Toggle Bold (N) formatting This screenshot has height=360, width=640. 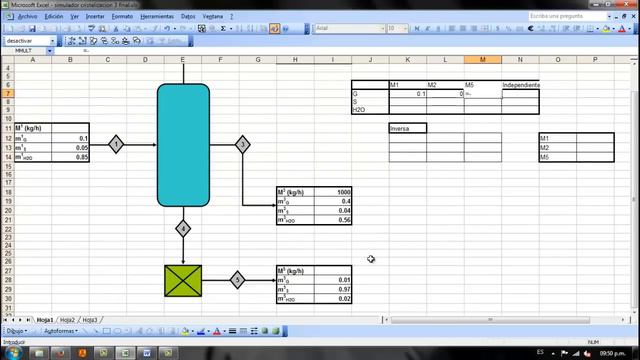coord(417,29)
